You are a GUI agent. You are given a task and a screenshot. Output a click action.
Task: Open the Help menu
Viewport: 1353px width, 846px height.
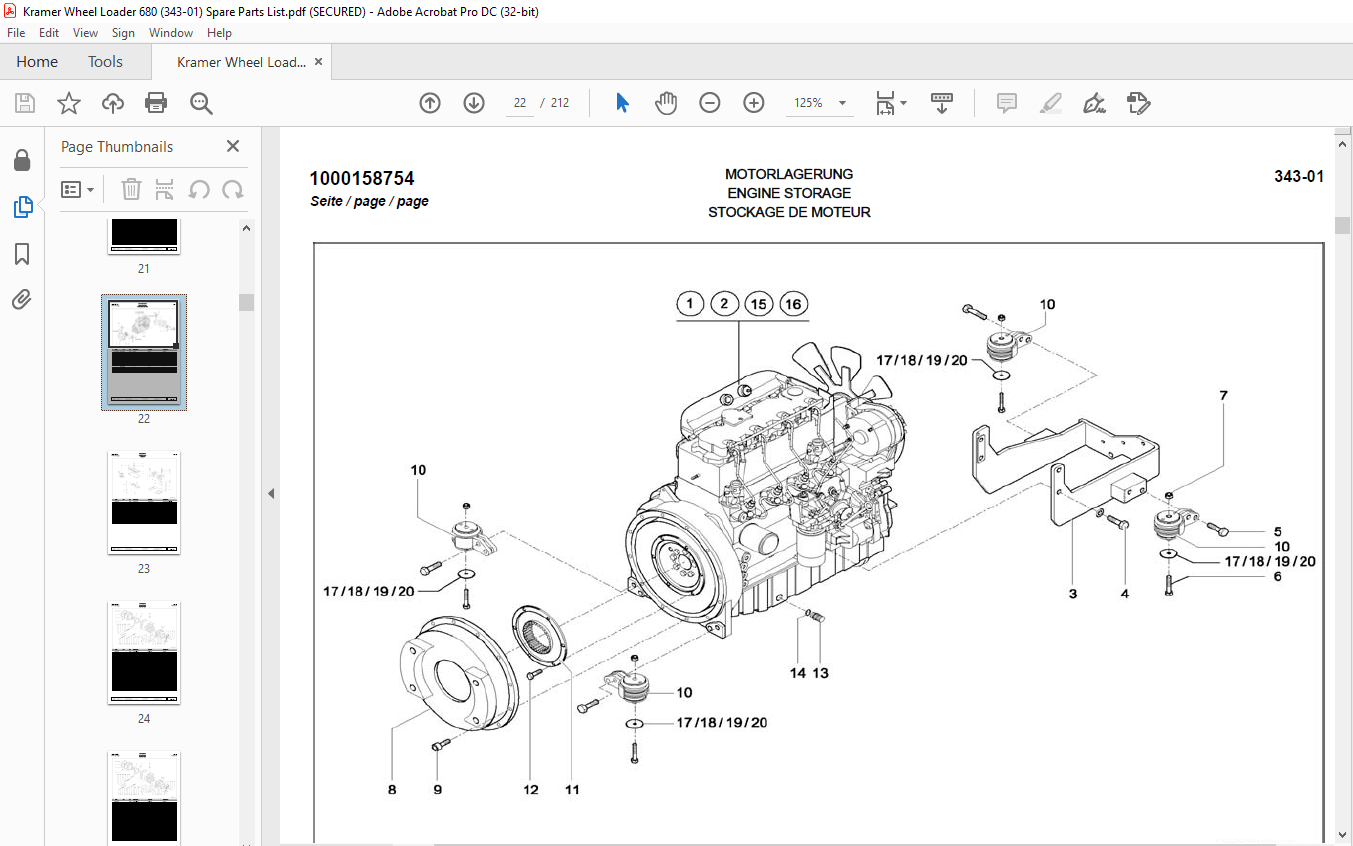(x=219, y=33)
